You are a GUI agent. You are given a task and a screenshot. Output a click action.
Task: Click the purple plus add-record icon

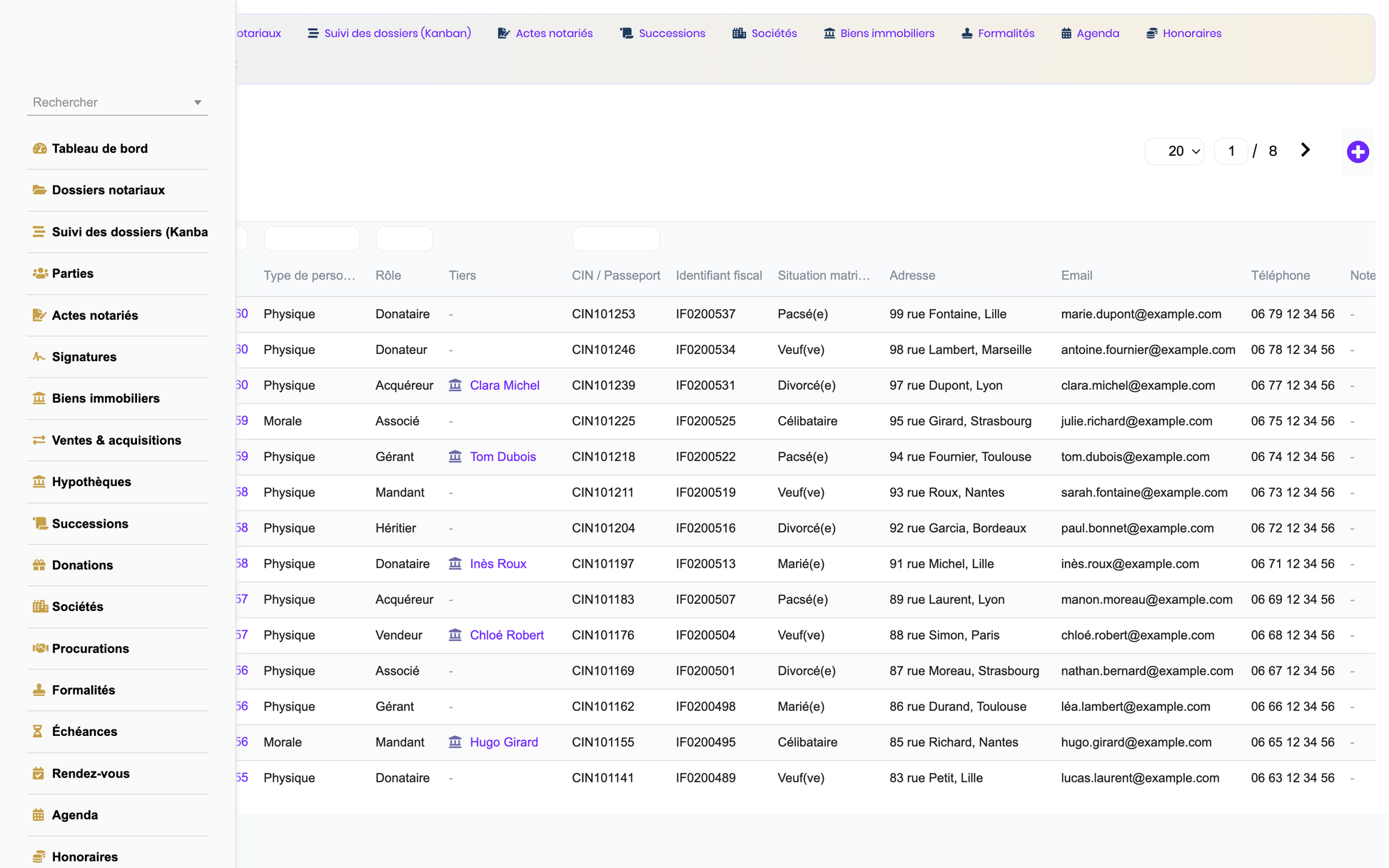[x=1358, y=151]
